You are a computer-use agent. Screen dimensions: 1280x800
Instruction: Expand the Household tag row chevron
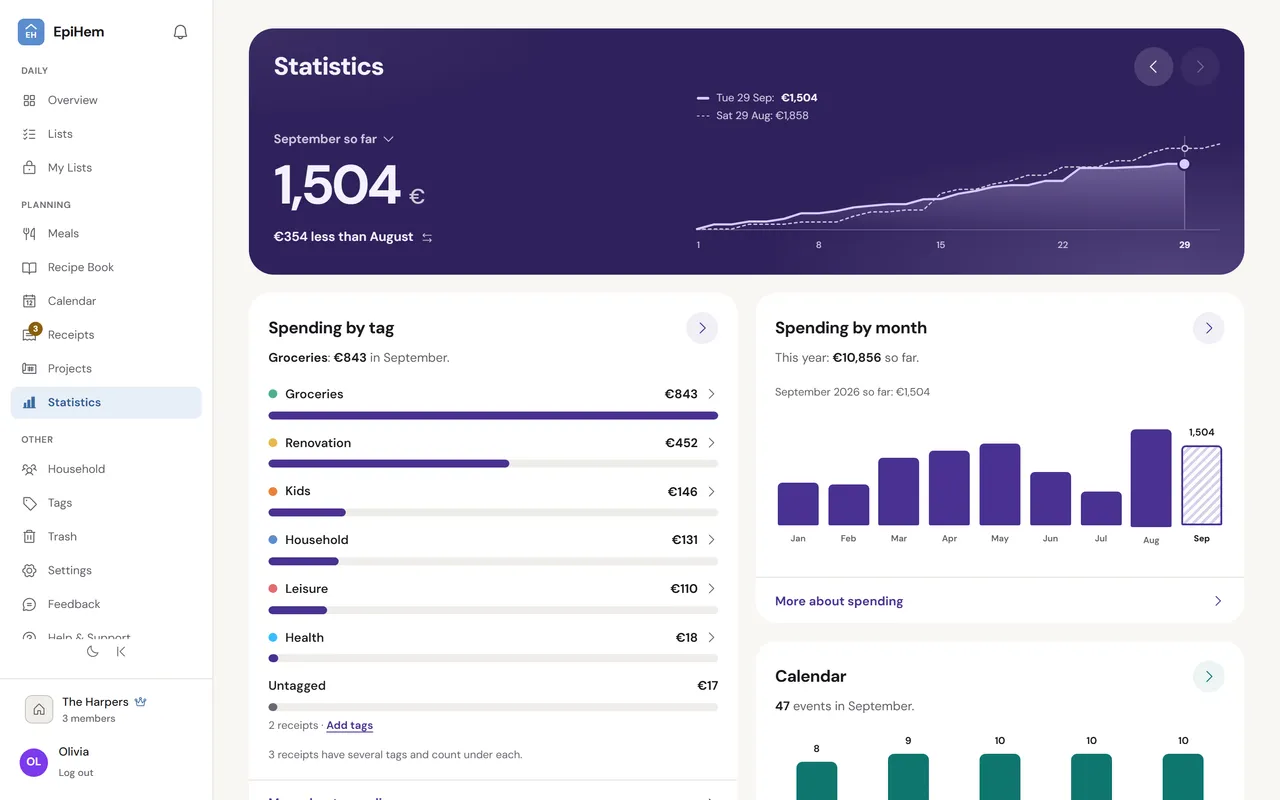pyautogui.click(x=711, y=540)
